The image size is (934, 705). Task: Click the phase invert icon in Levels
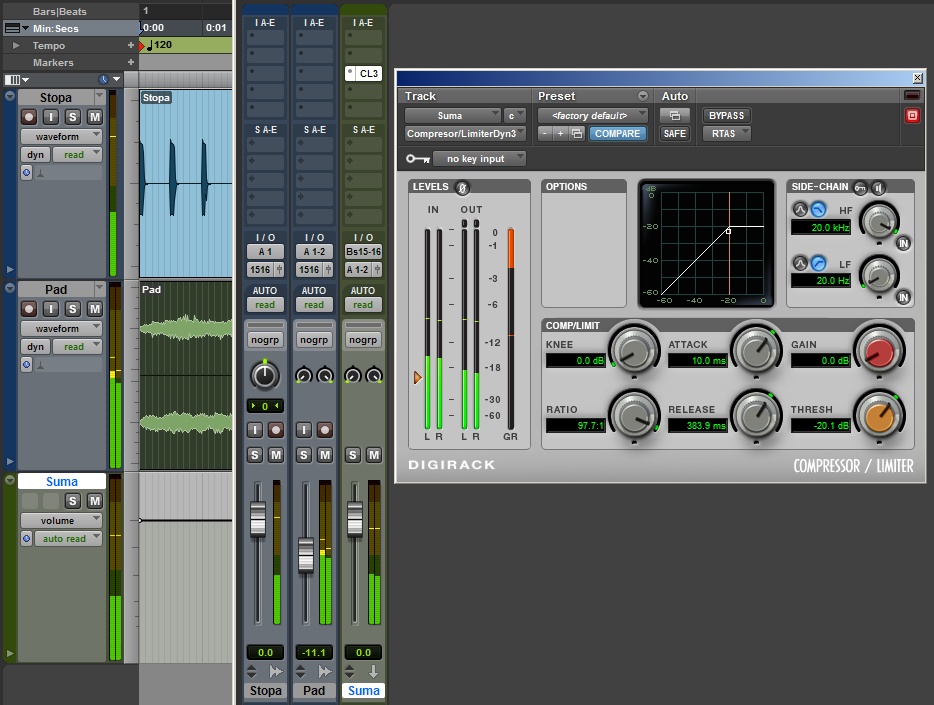click(462, 187)
